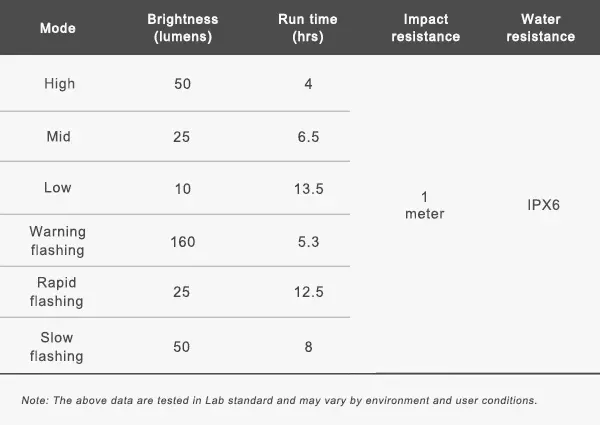This screenshot has width=600, height=425.
Task: Select the High mode cell
Action: pyautogui.click(x=59, y=84)
